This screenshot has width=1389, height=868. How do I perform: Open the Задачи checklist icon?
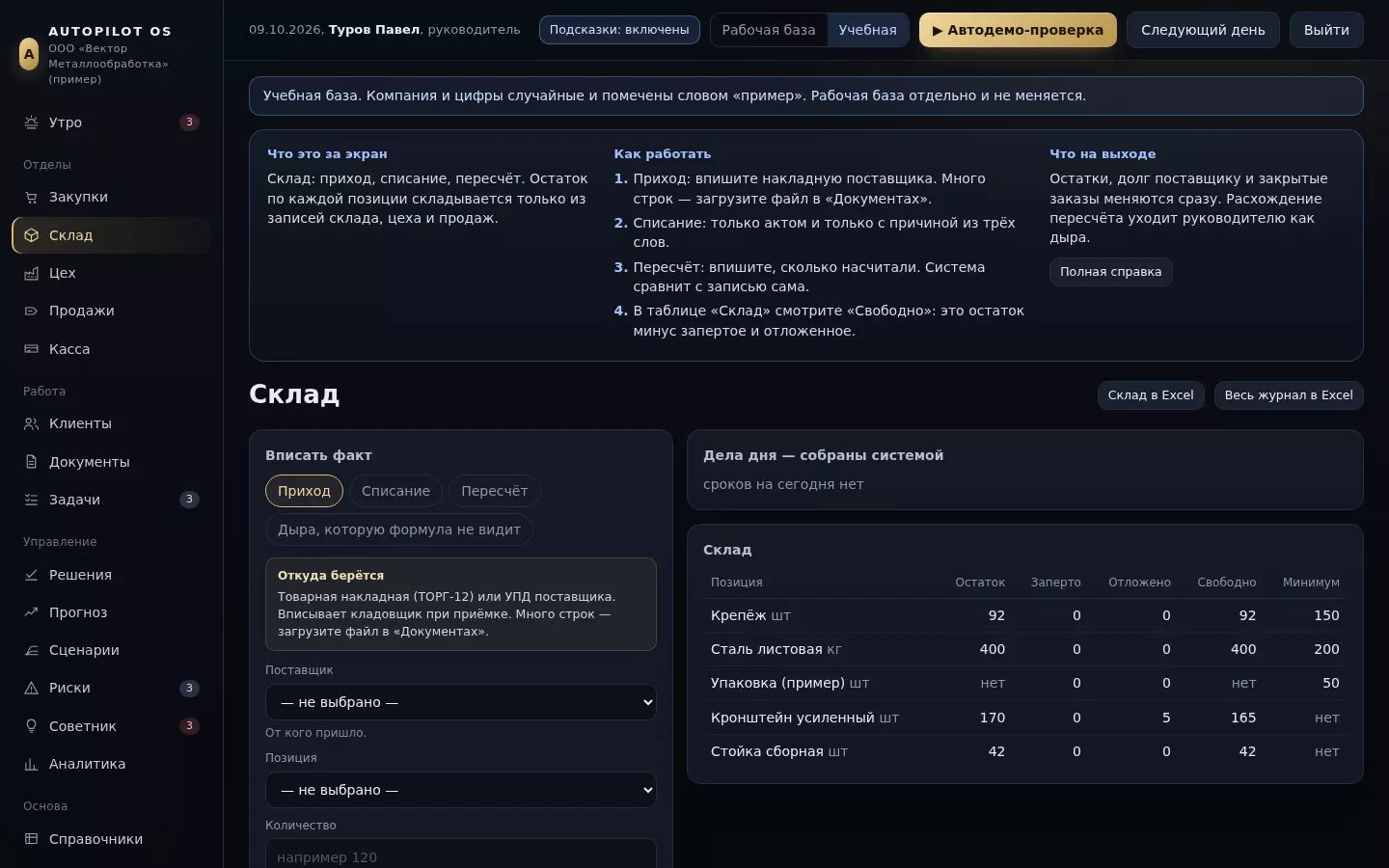(x=31, y=500)
